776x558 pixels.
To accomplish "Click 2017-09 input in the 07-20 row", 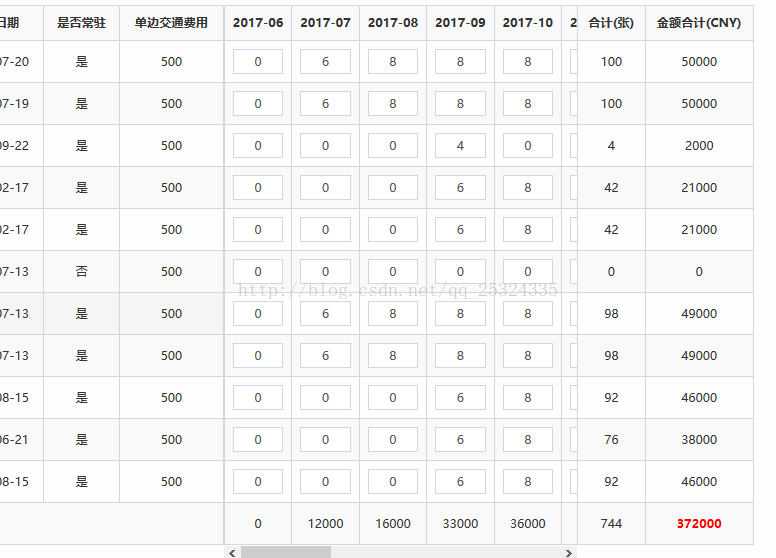I will point(460,62).
